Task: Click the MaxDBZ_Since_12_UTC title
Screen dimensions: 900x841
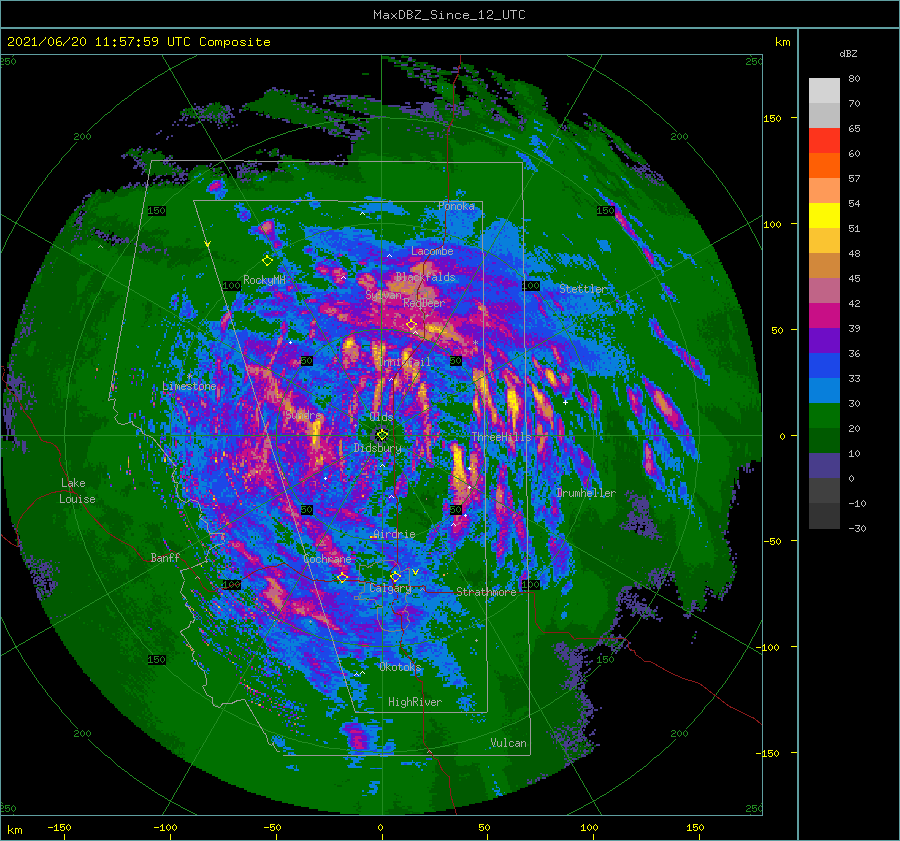Action: pyautogui.click(x=449, y=15)
